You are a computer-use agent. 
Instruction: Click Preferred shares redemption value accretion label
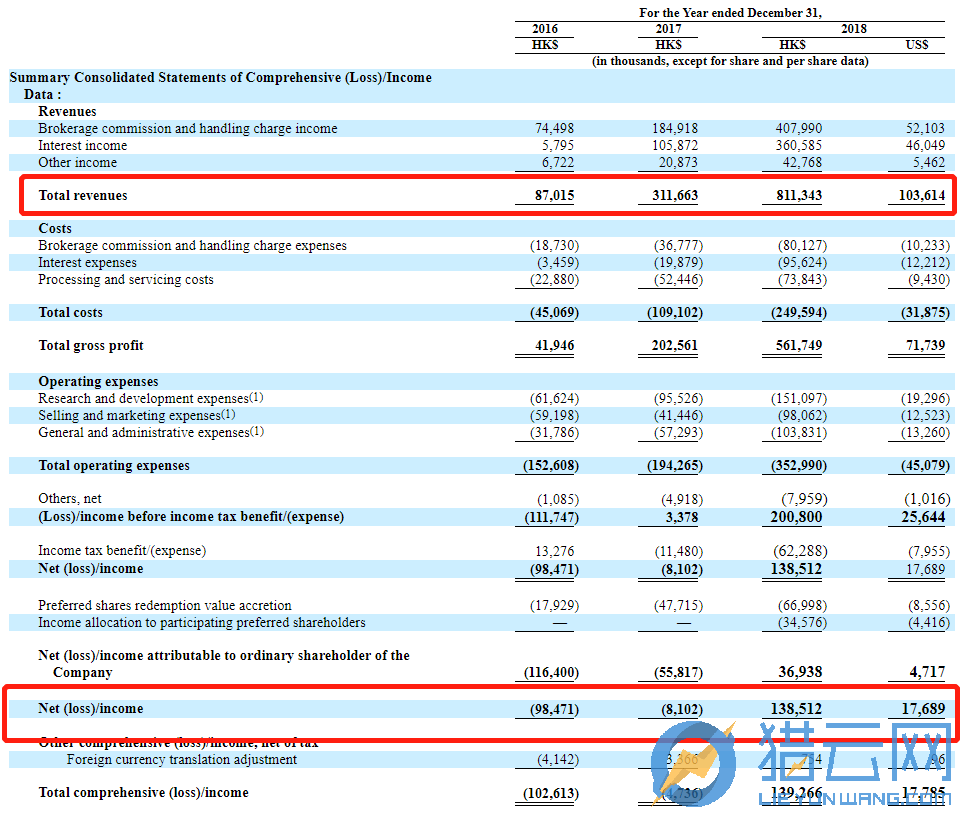click(165, 606)
